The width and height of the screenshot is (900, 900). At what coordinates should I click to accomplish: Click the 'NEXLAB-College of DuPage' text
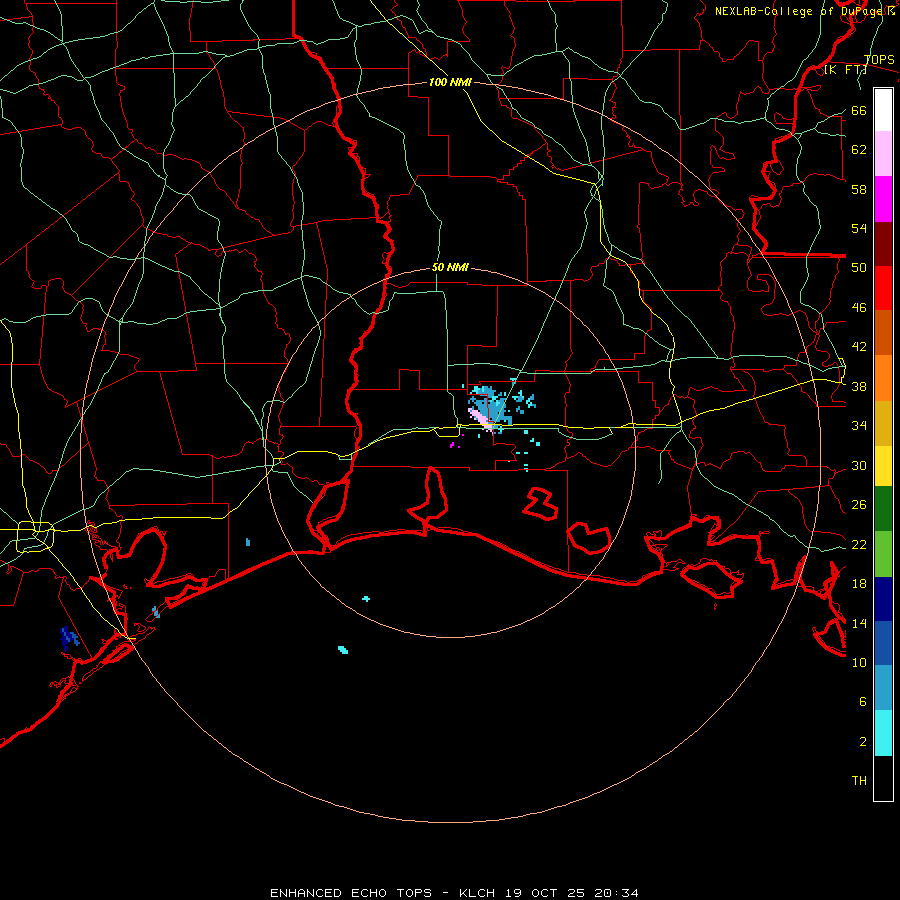tap(800, 11)
